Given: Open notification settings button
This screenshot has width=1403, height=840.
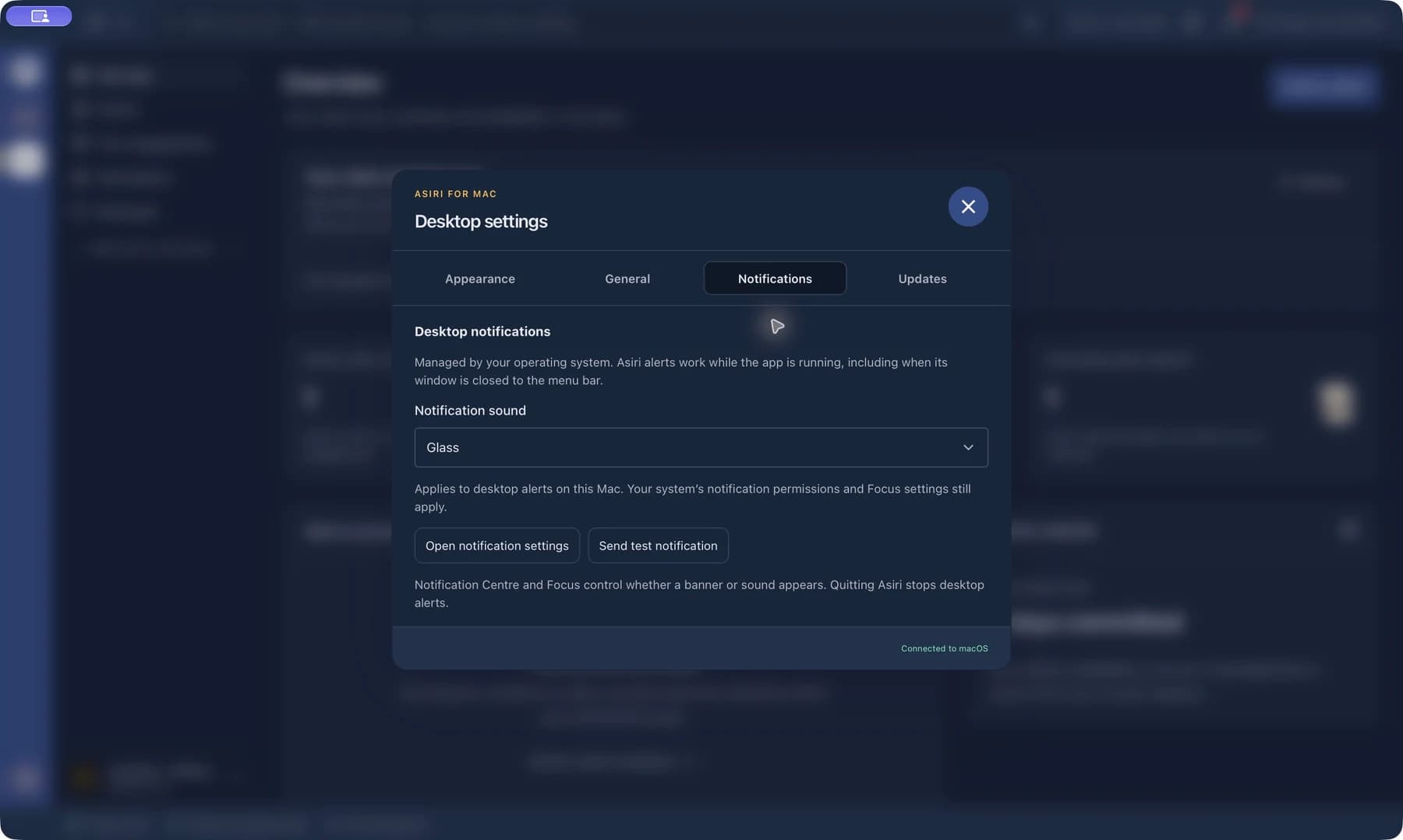Looking at the screenshot, I should tap(497, 545).
